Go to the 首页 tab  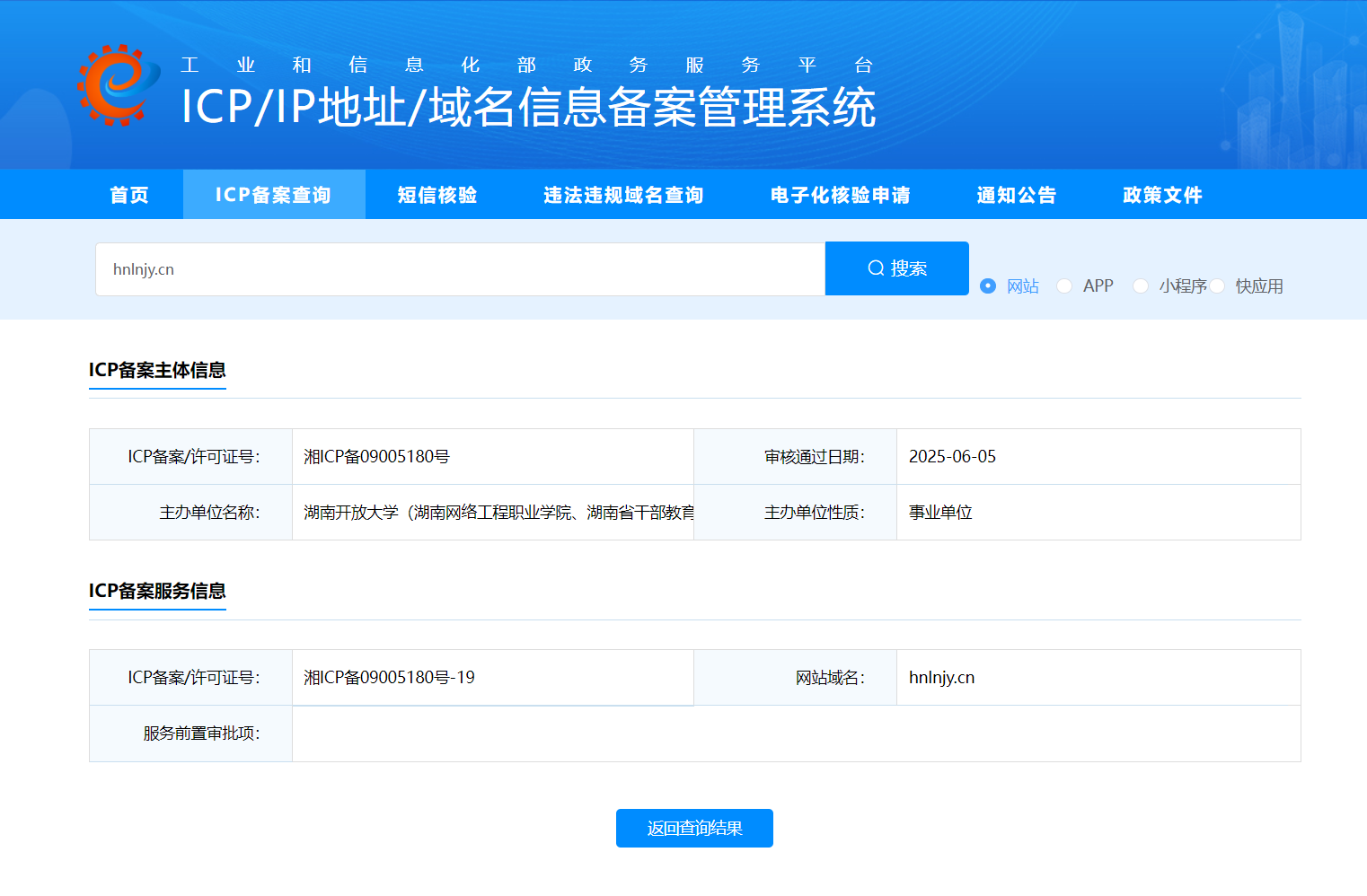click(x=129, y=195)
